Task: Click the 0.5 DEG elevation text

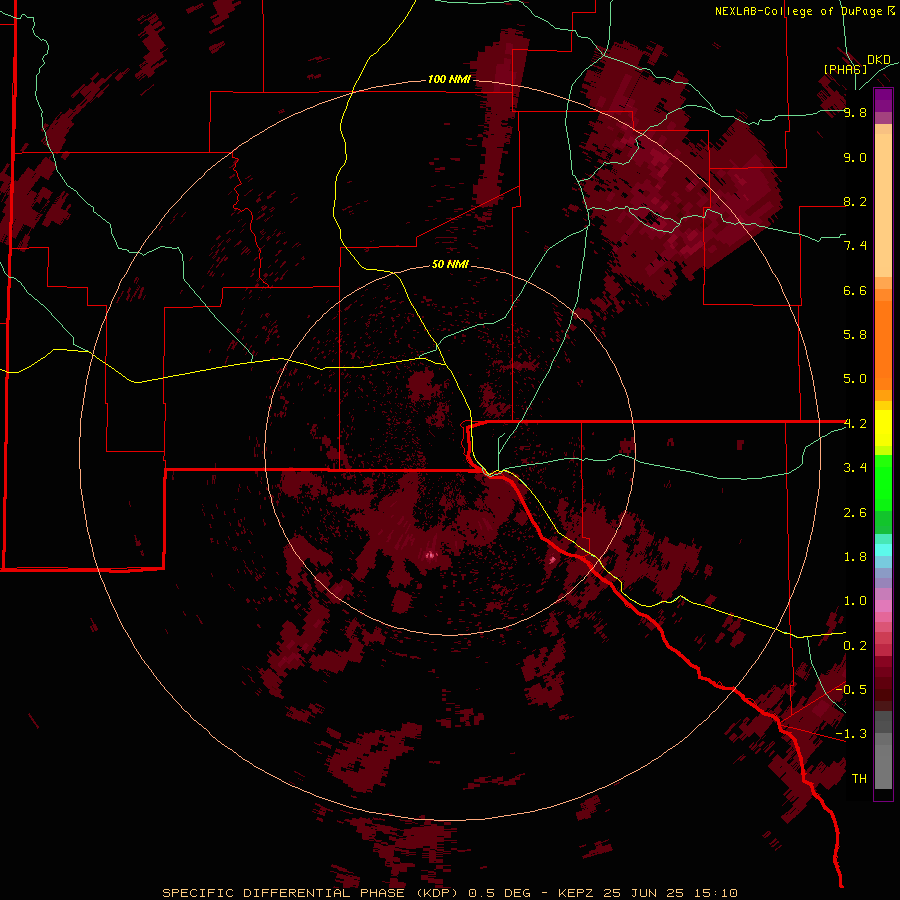Action: [499, 893]
